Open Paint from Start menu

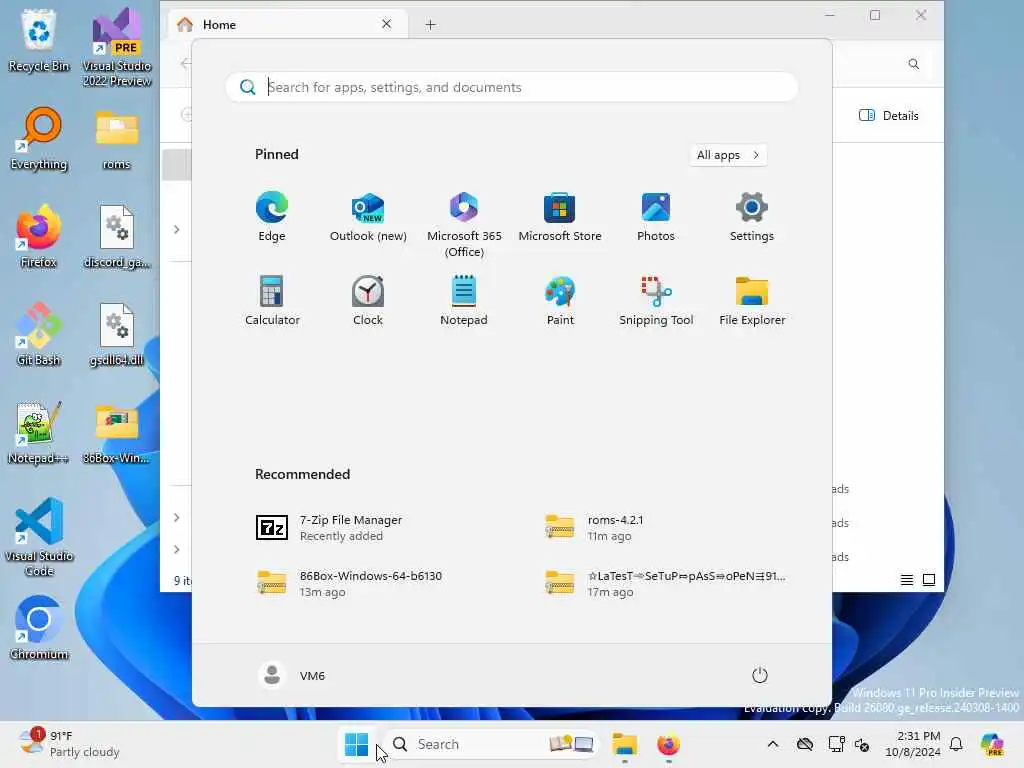coord(560,300)
